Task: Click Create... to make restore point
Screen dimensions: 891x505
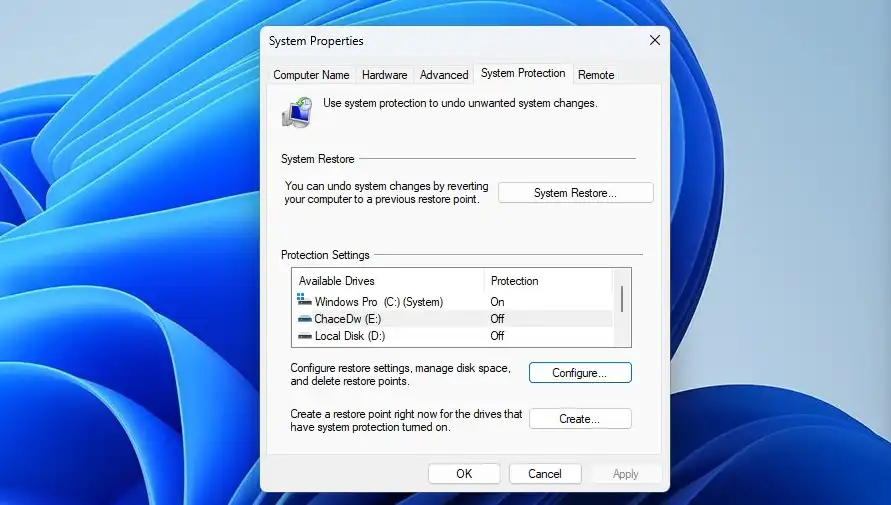Action: pos(580,419)
